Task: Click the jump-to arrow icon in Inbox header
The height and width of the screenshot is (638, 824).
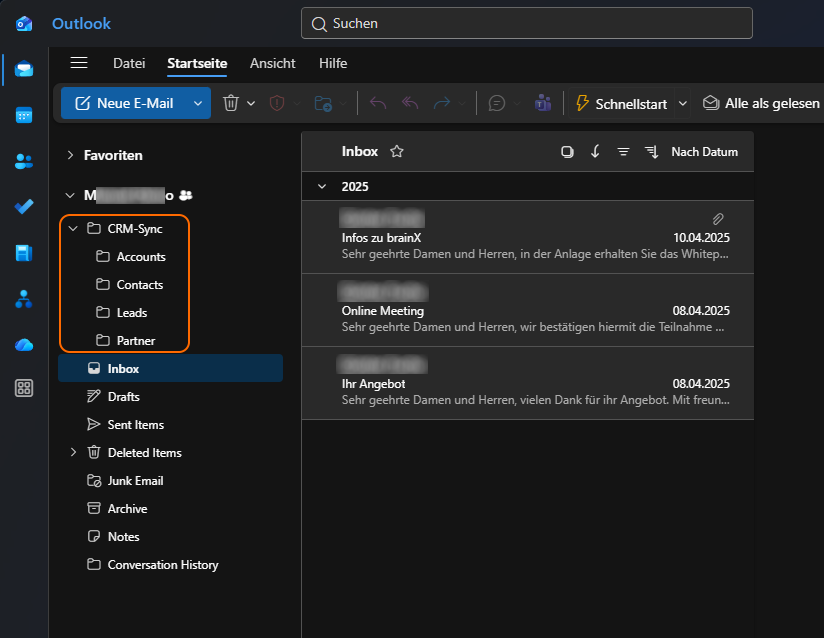Action: 595,152
